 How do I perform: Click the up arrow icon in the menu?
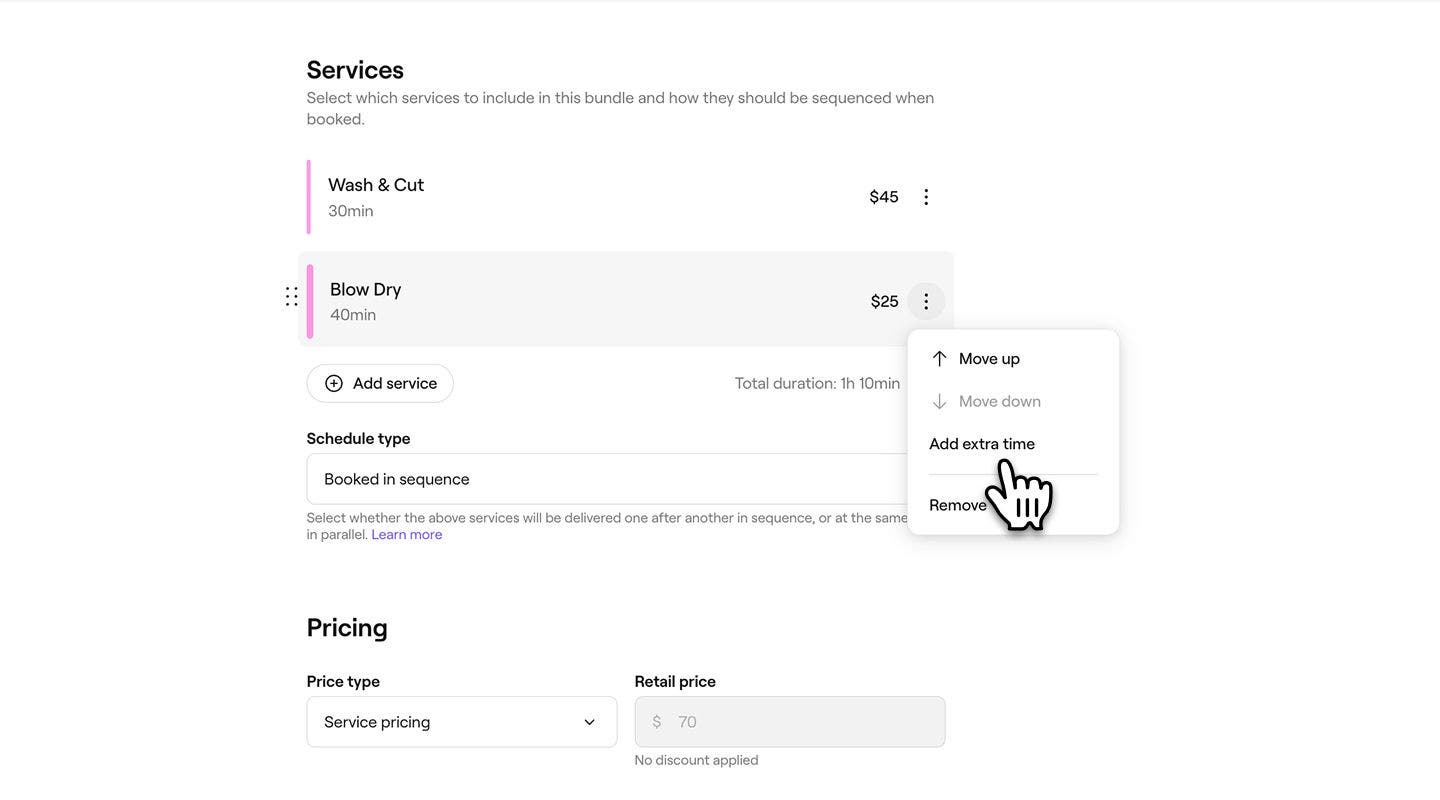pyautogui.click(x=939, y=359)
